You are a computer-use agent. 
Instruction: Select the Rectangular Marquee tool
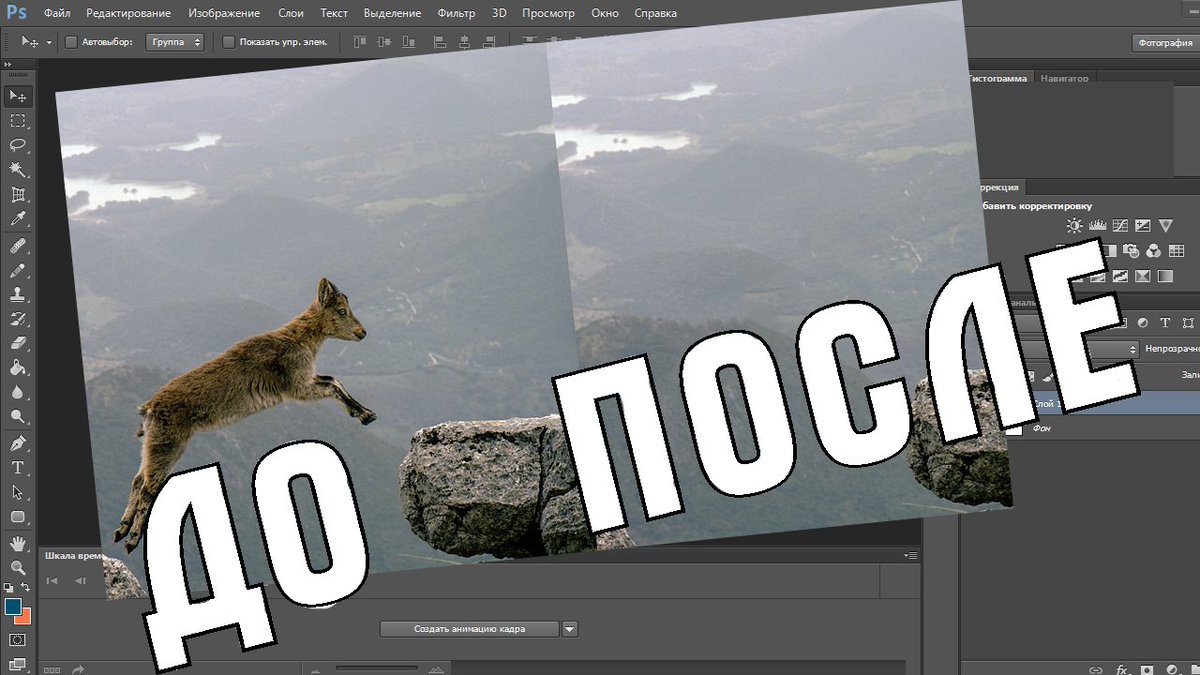18,121
